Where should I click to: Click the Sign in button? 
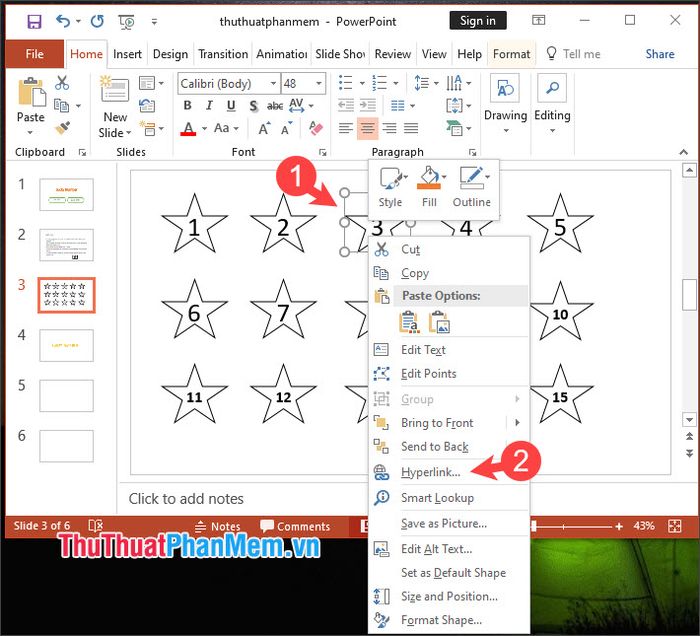pyautogui.click(x=478, y=21)
